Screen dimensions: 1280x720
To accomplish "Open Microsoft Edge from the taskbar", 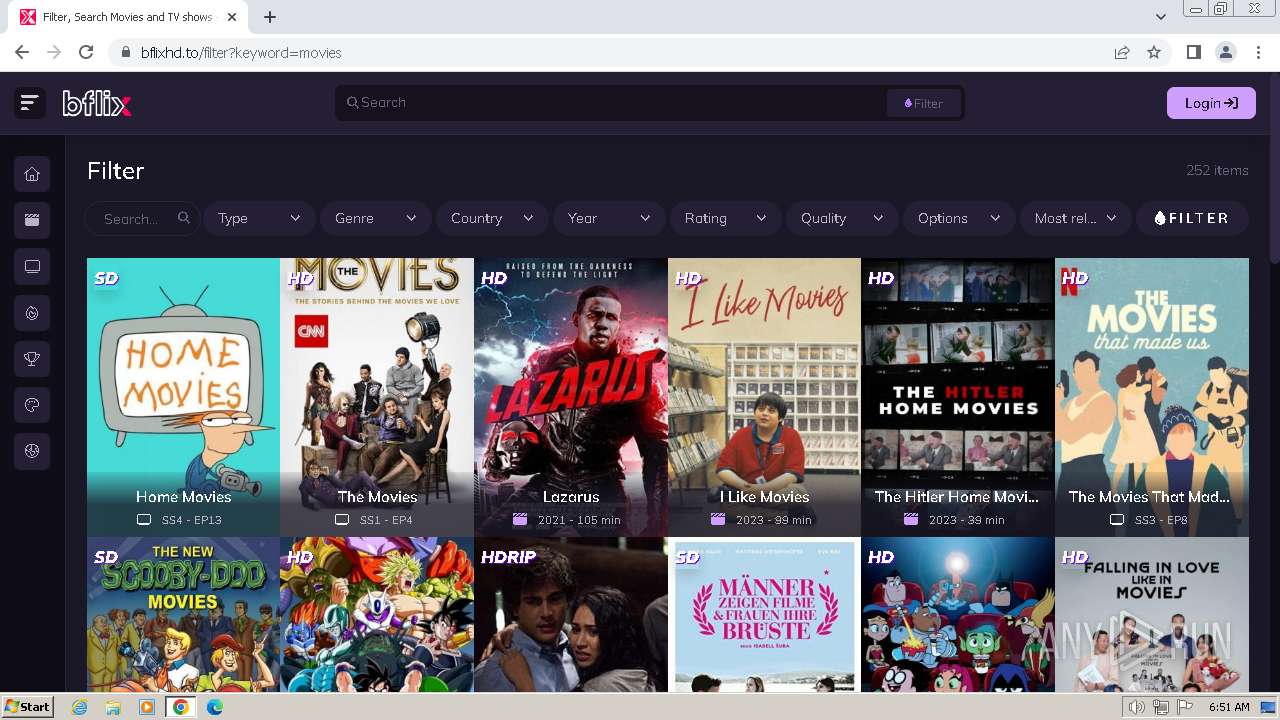I will [x=214, y=707].
